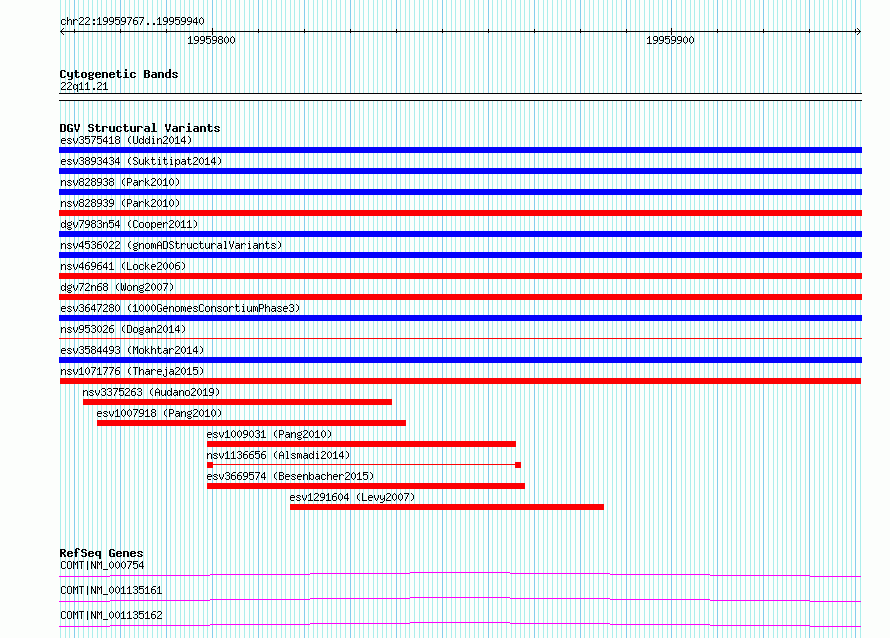The width and height of the screenshot is (890, 638).
Task: Click the thin nsv953026 (Dogan2014) line
Action: pyautogui.click(x=460, y=338)
